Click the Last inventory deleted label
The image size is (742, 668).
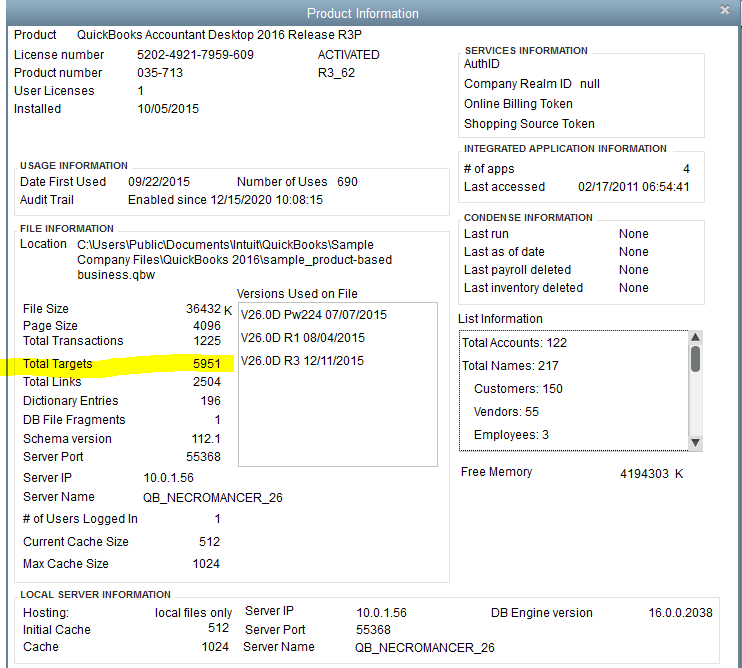(523, 288)
